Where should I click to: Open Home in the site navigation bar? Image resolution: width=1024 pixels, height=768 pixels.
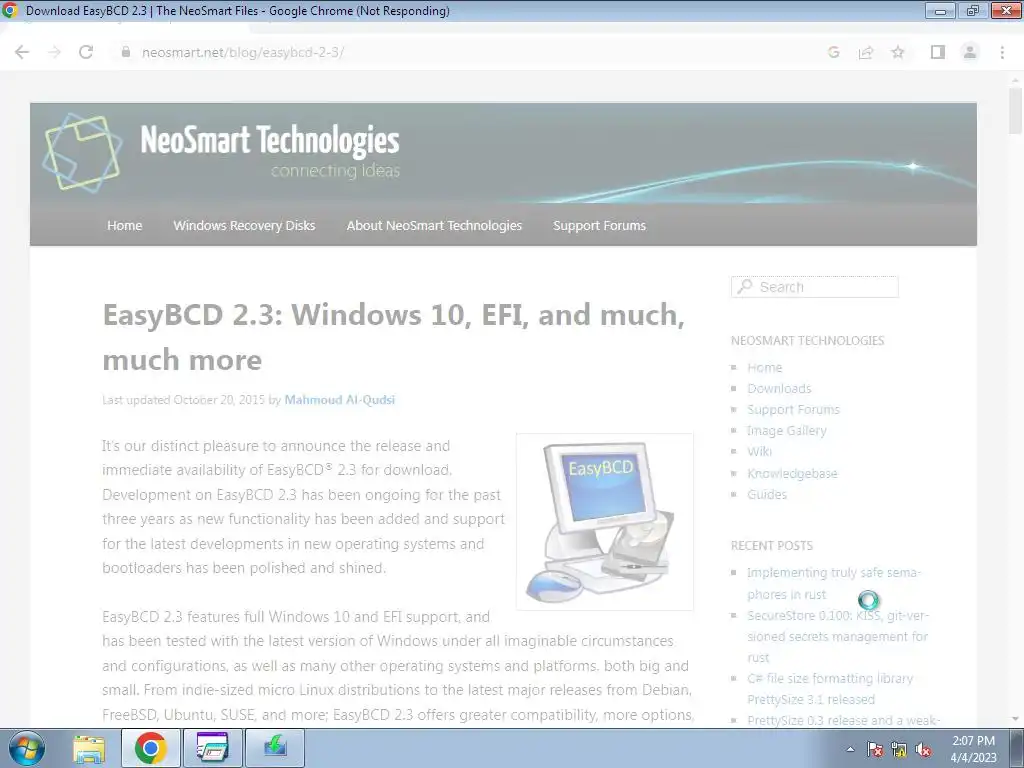(x=124, y=225)
